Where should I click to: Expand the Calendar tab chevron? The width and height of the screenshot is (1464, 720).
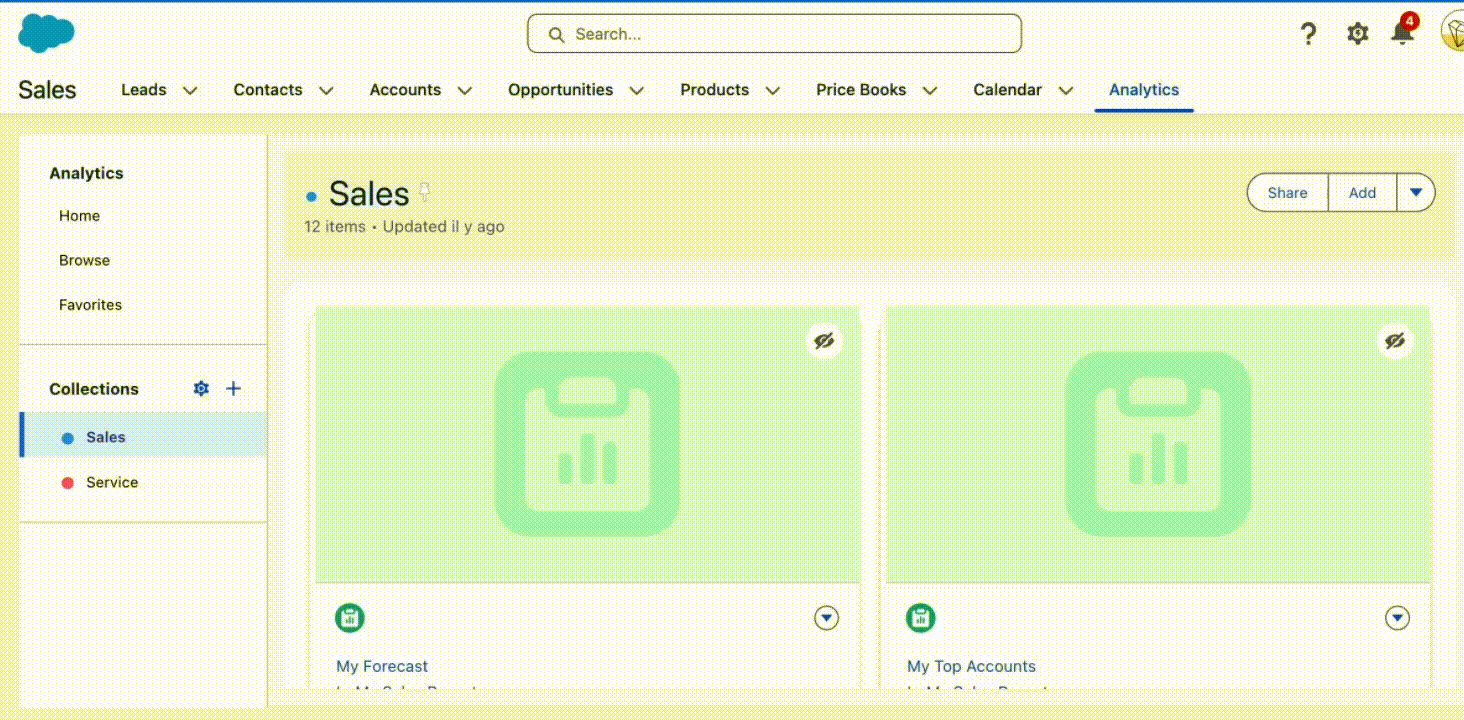[x=1066, y=90]
